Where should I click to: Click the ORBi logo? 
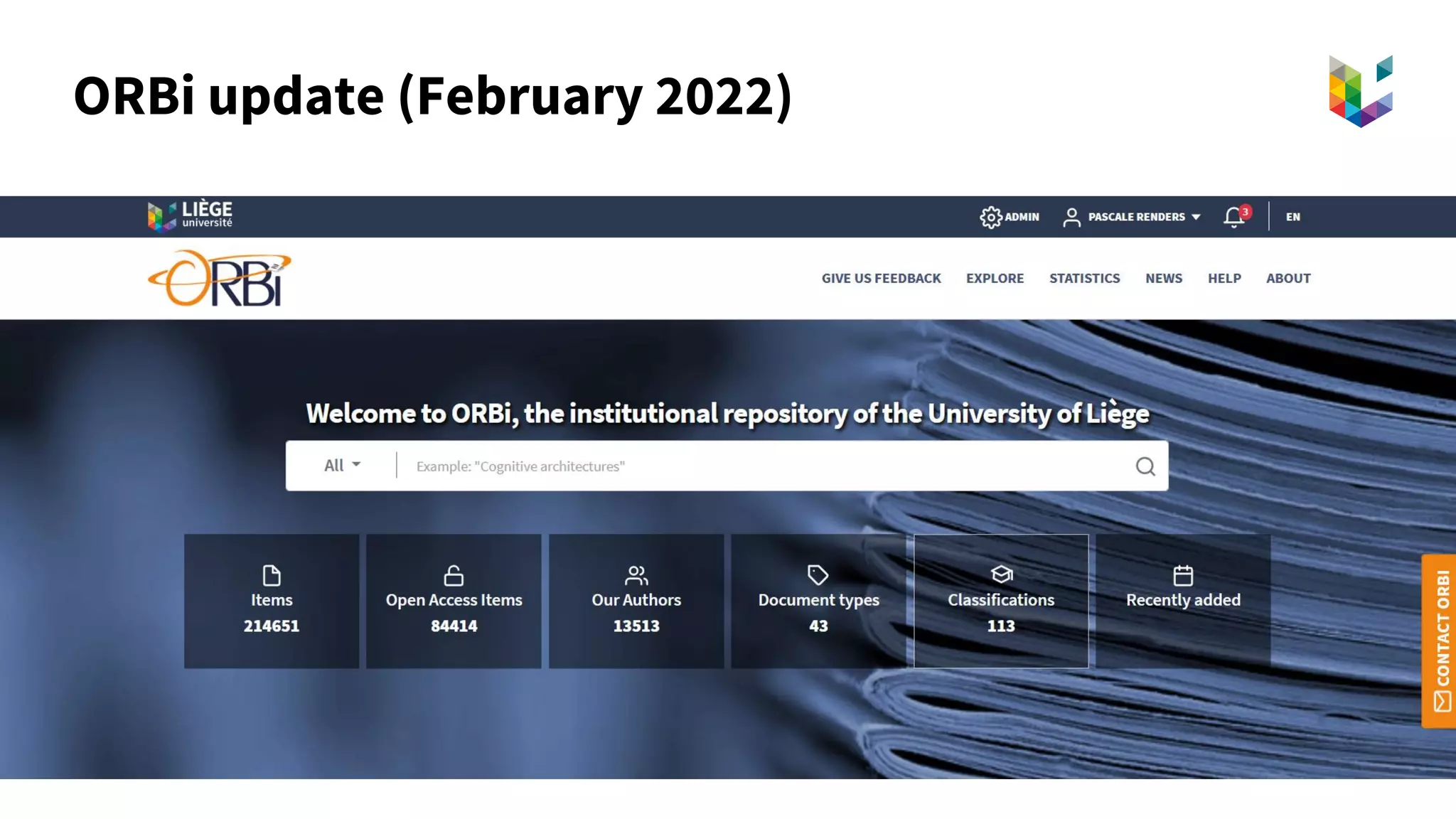pyautogui.click(x=220, y=278)
